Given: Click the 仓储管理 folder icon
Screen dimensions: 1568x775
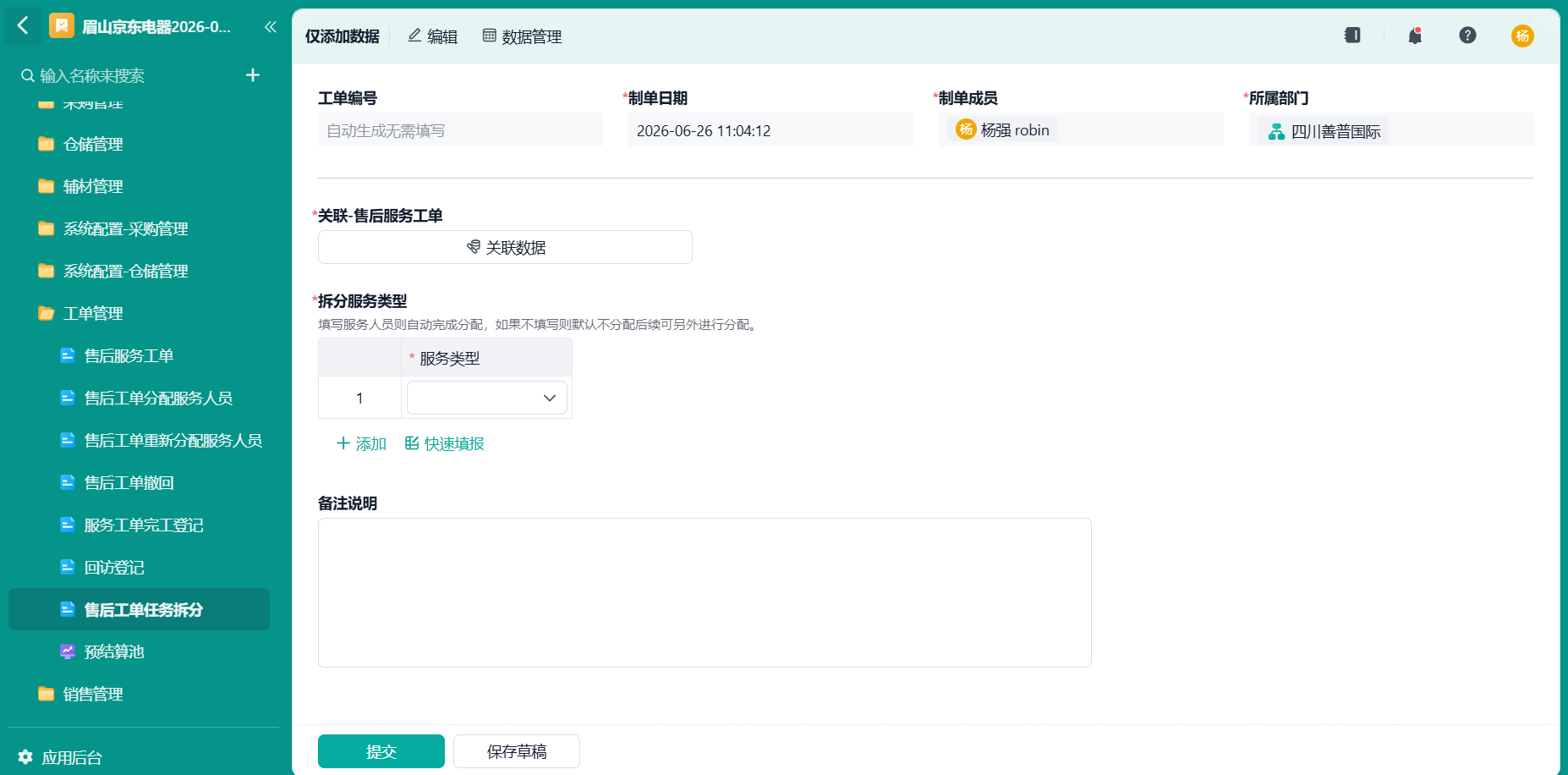Looking at the screenshot, I should (x=47, y=144).
